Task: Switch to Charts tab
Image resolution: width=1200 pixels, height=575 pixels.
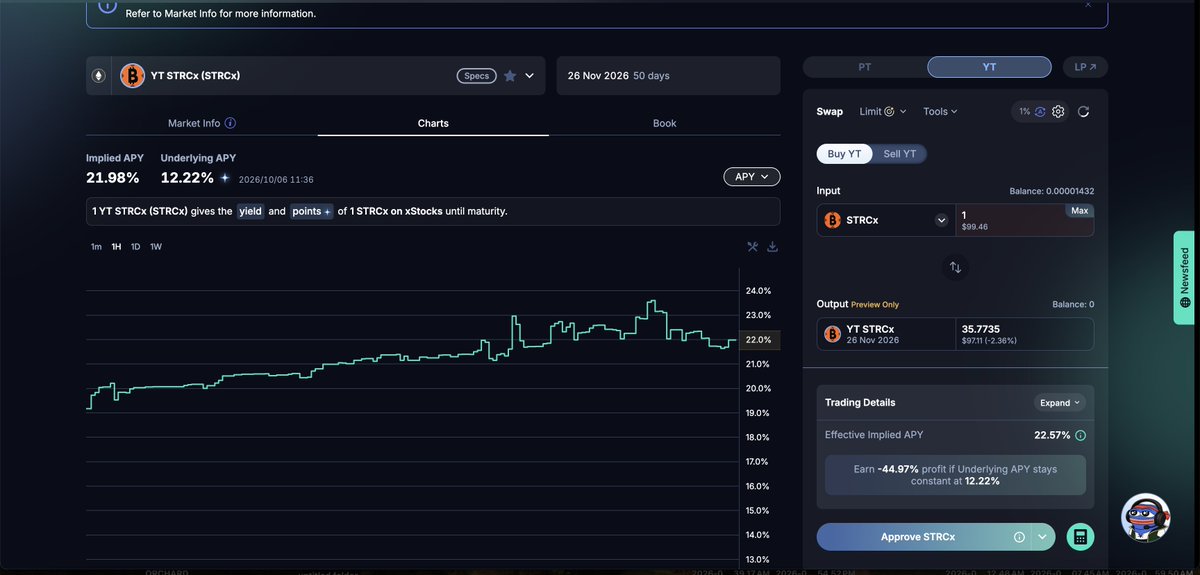Action: [x=433, y=123]
